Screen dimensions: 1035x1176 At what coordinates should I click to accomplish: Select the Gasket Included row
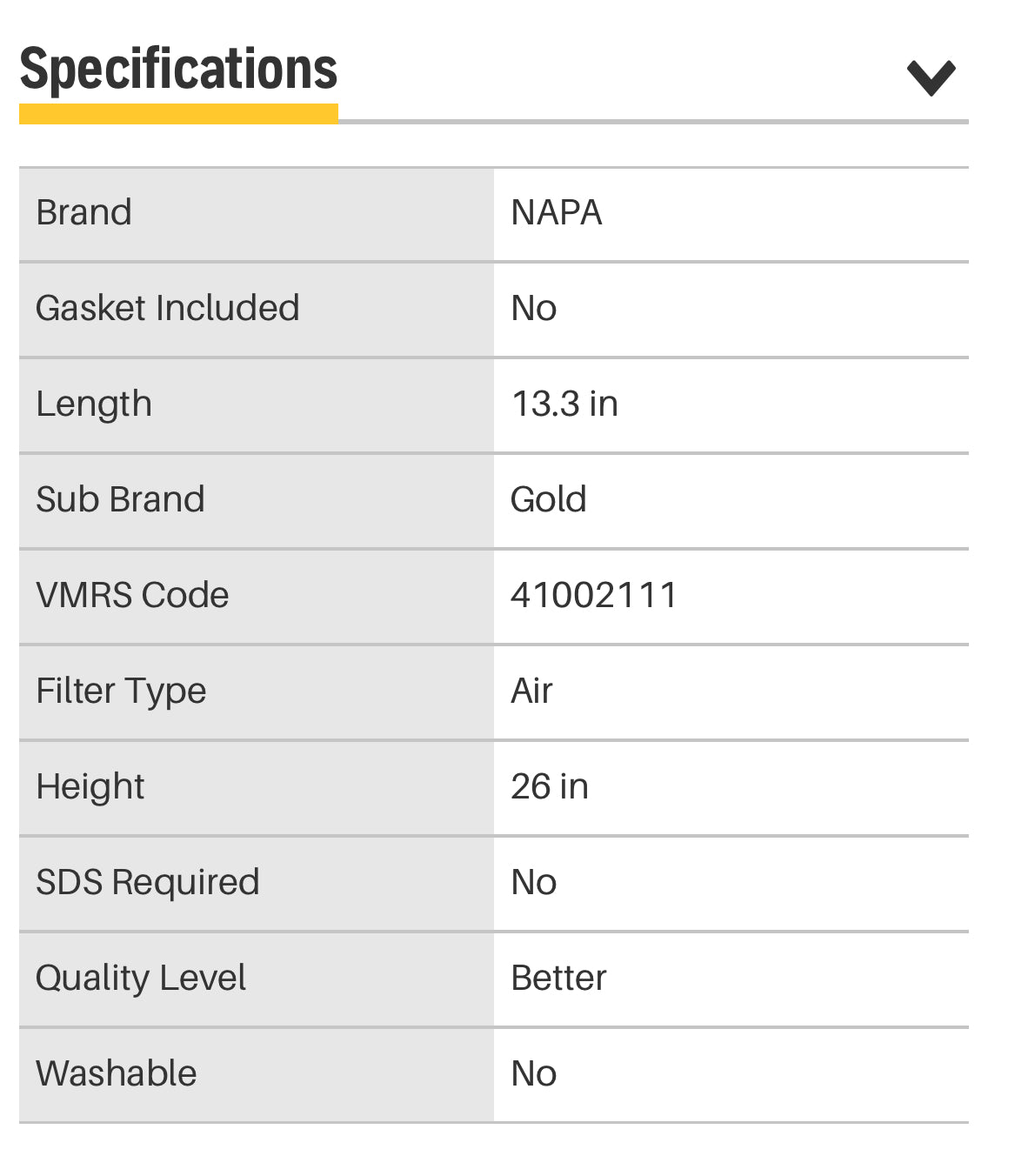(x=167, y=308)
